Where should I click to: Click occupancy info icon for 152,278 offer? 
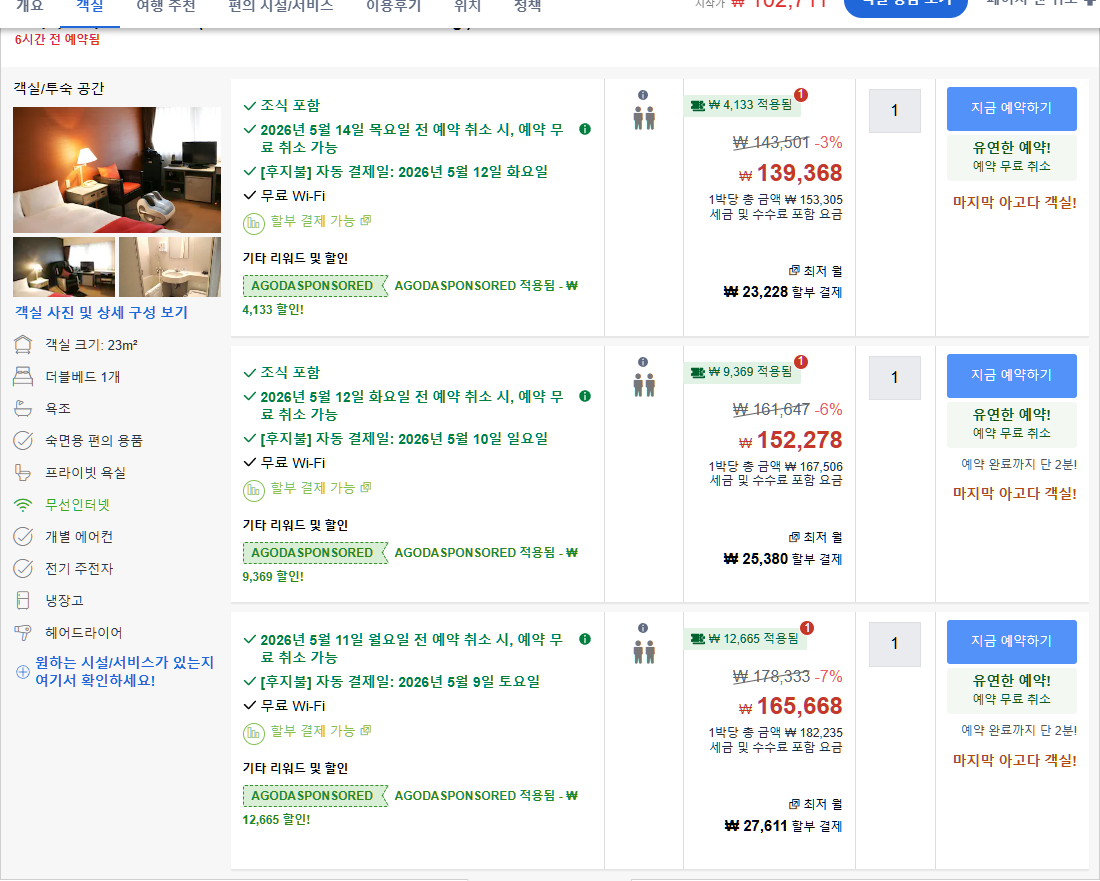pos(643,362)
